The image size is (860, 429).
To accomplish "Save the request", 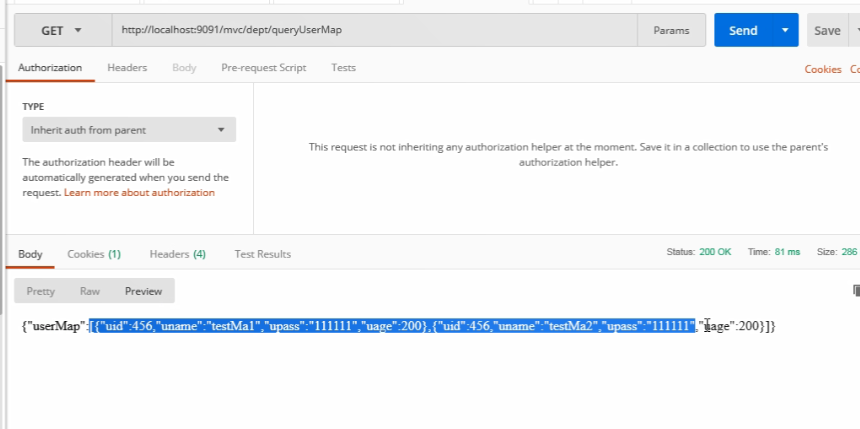I will click(x=827, y=30).
